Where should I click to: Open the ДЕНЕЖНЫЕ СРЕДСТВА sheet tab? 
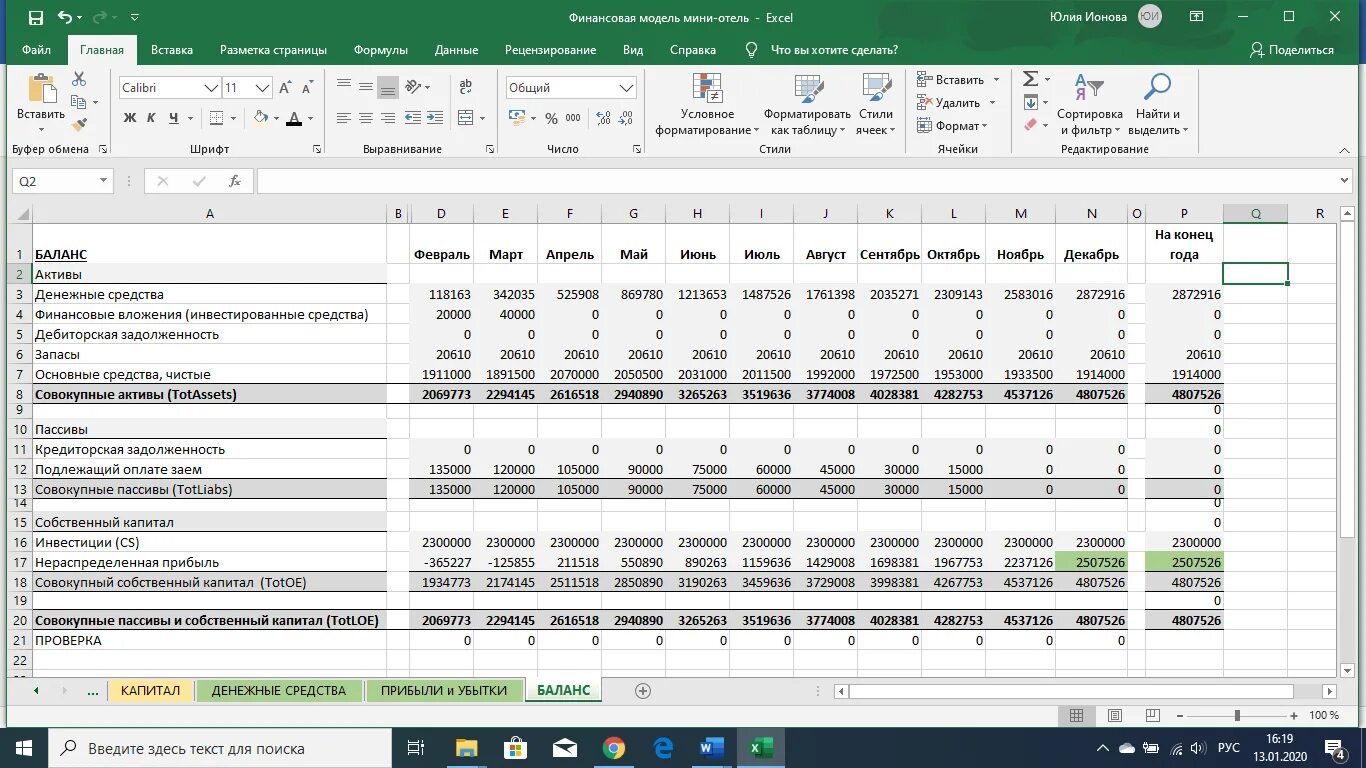[279, 690]
